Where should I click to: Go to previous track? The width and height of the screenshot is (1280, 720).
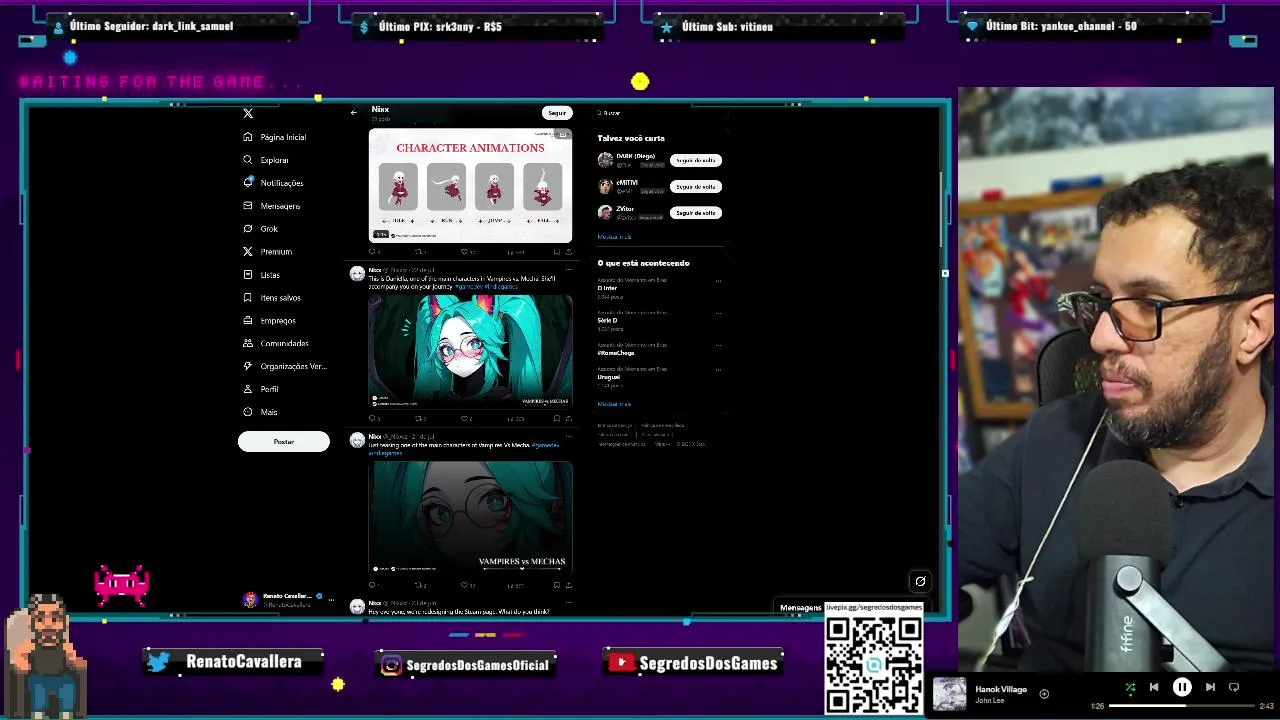click(1154, 687)
